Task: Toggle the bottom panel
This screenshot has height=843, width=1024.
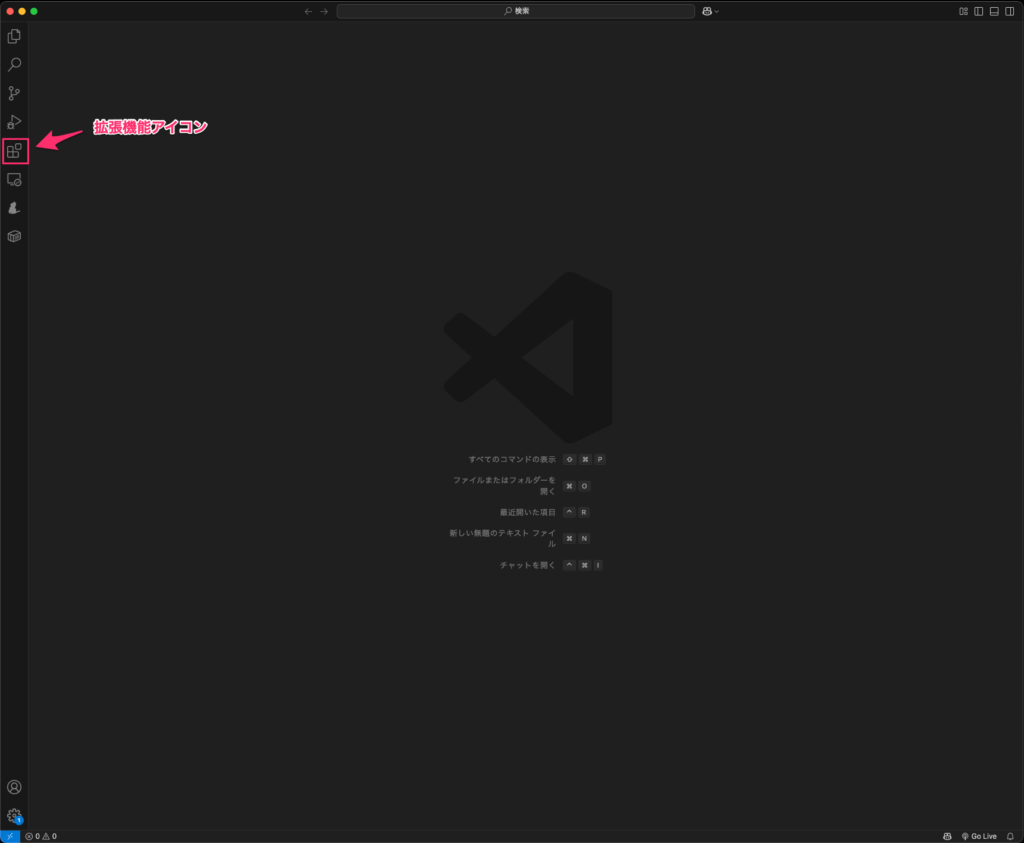Action: pyautogui.click(x=994, y=11)
